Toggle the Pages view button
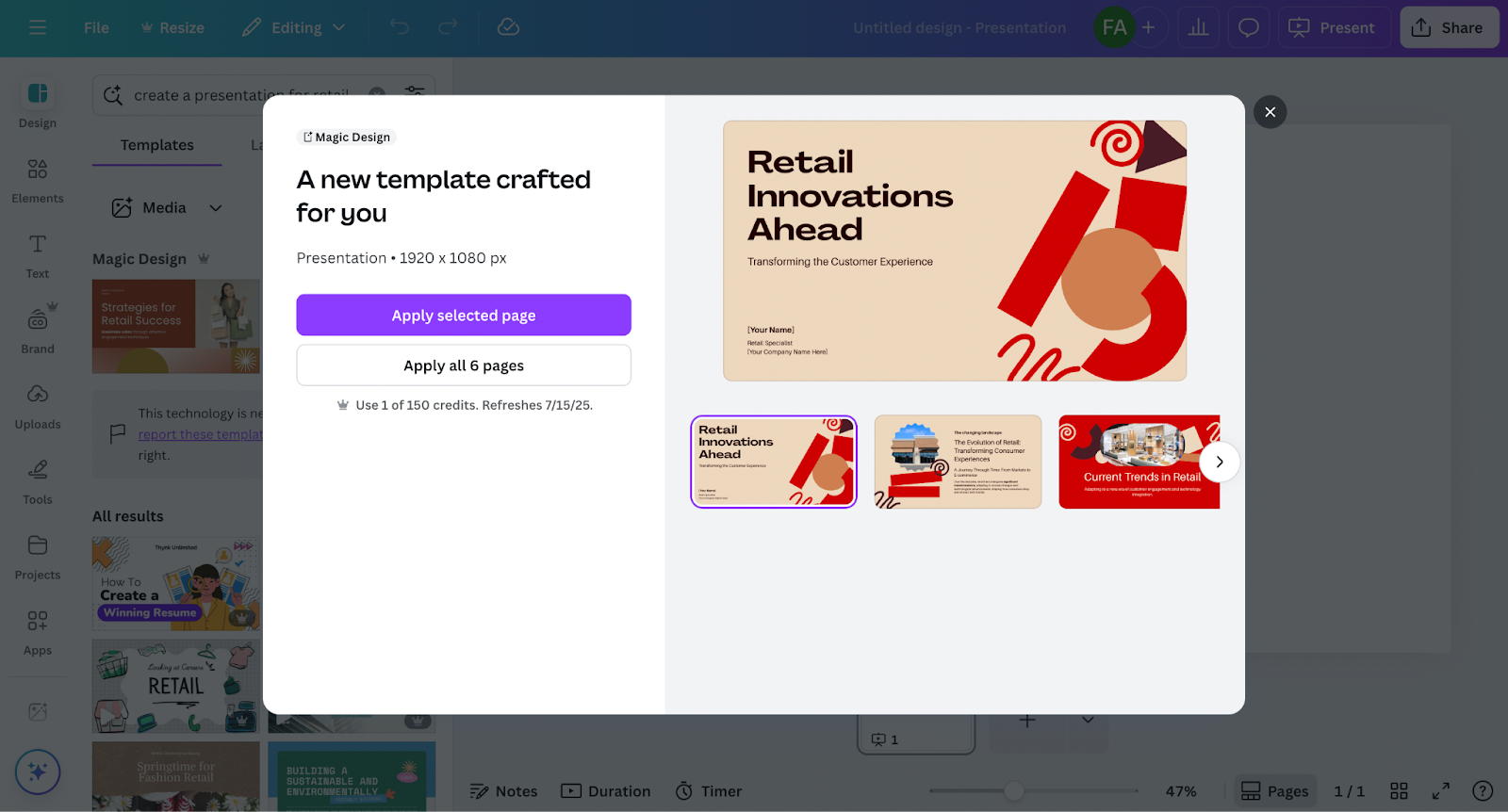Viewport: 1508px width, 812px height. click(x=1274, y=791)
